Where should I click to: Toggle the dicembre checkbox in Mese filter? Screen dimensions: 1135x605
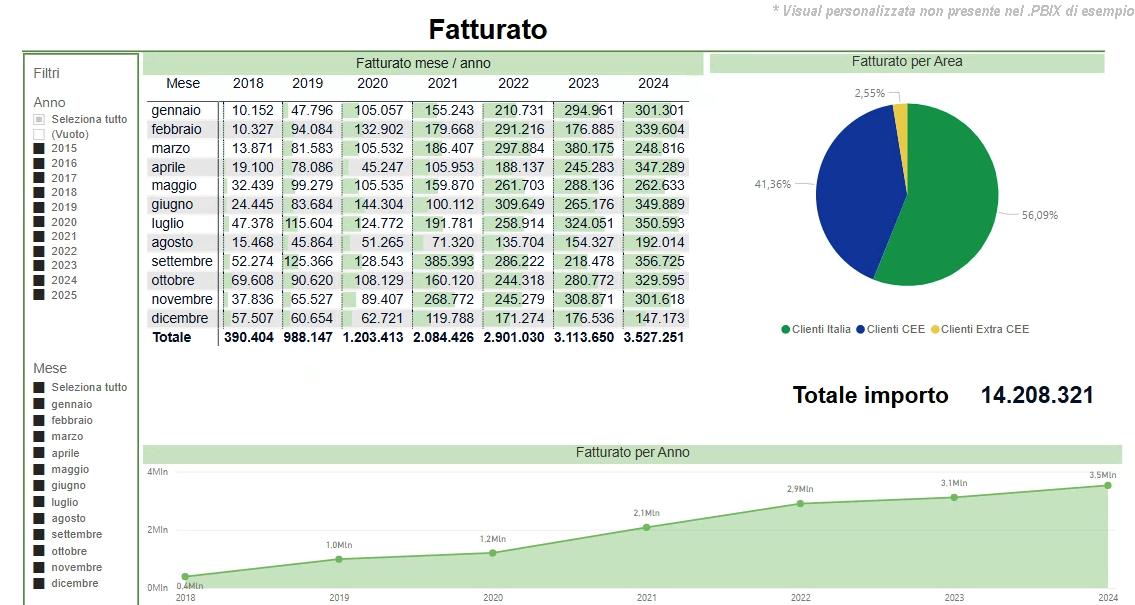(39, 583)
